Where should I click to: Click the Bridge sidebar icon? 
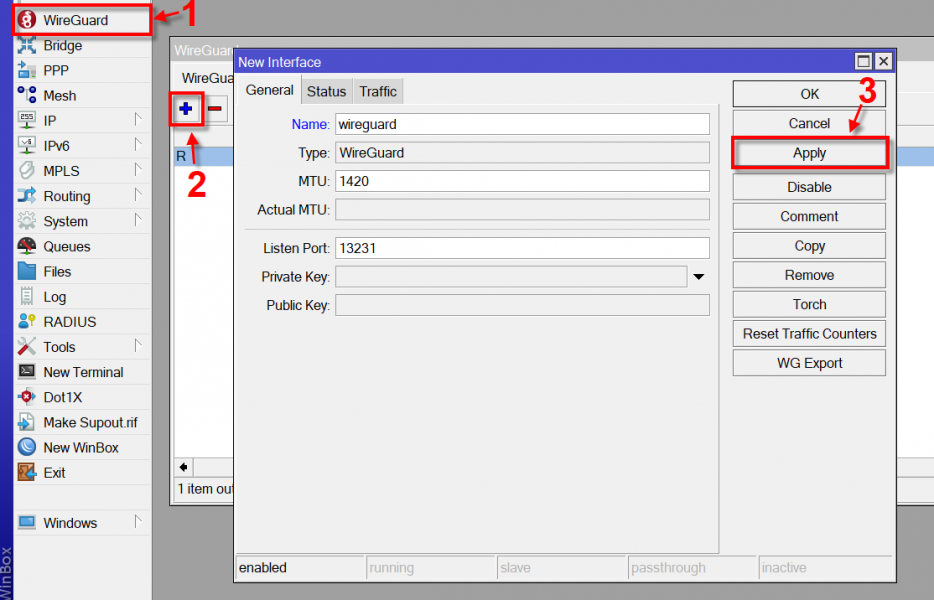27,45
